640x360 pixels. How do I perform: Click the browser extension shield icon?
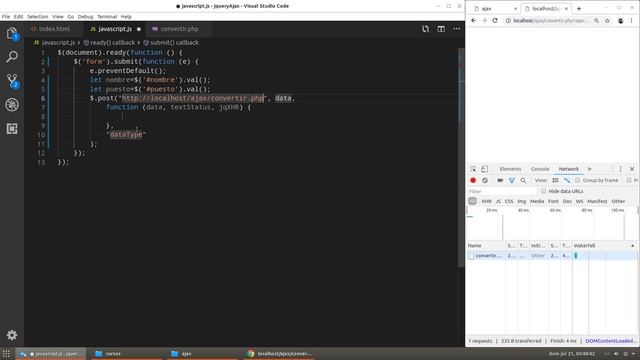621,20
